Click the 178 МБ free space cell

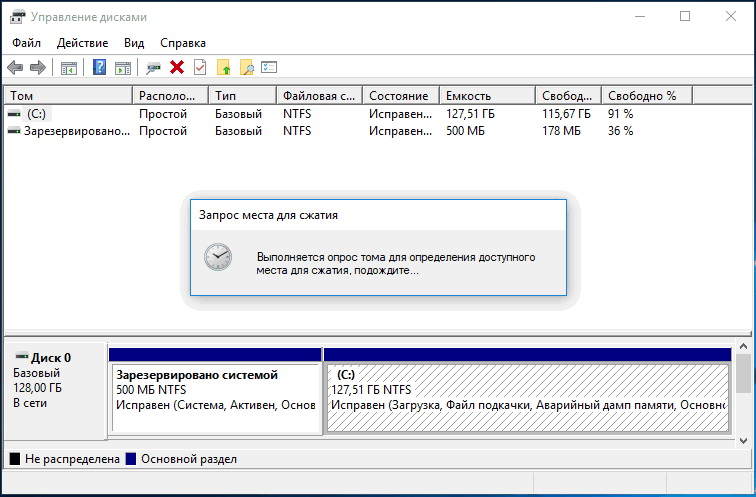coord(561,131)
